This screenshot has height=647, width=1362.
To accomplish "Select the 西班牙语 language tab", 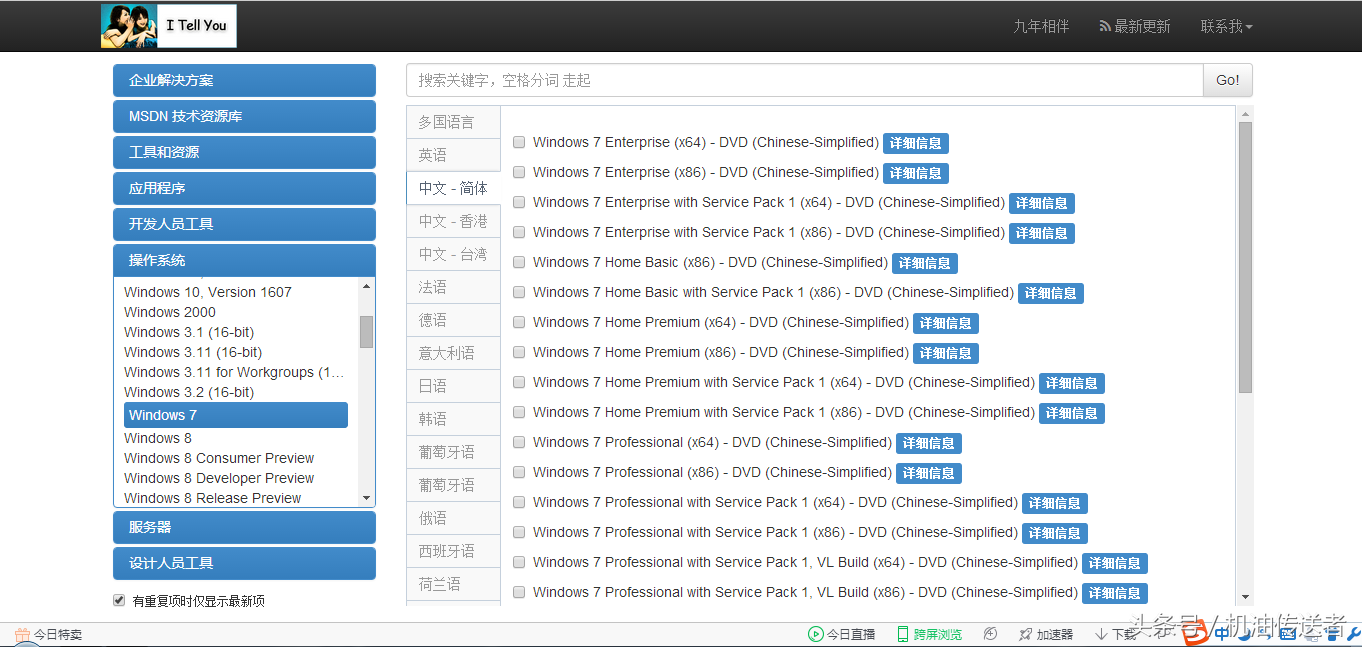I will coord(453,551).
